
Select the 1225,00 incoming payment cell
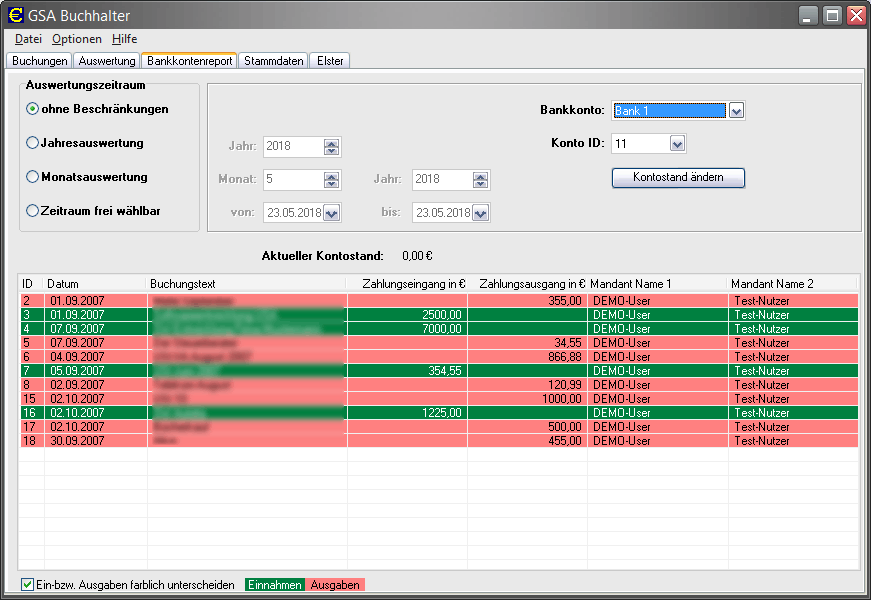point(407,413)
